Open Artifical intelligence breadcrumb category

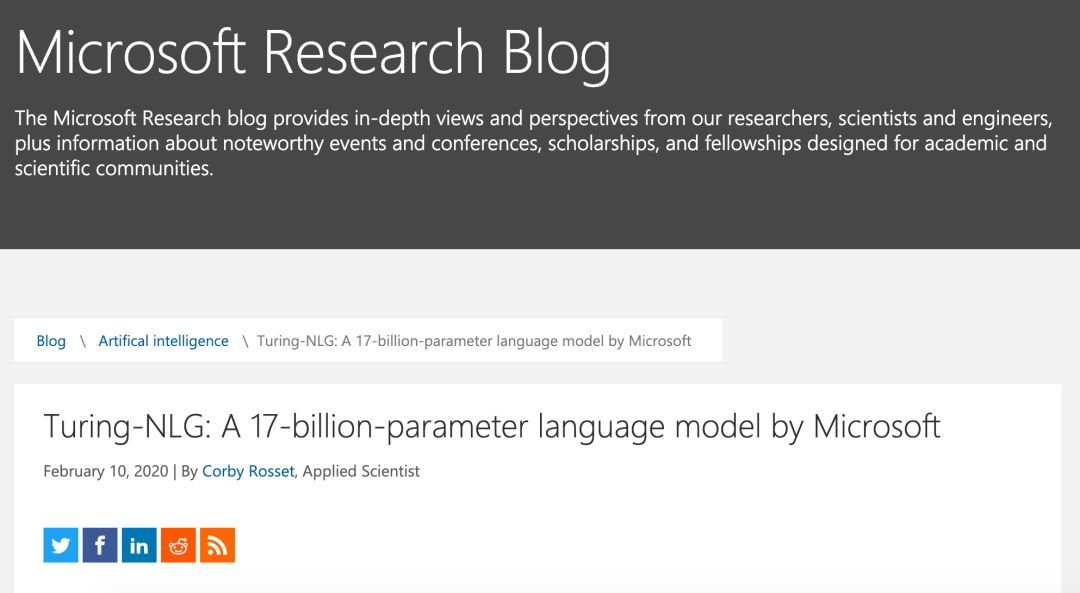coord(163,341)
